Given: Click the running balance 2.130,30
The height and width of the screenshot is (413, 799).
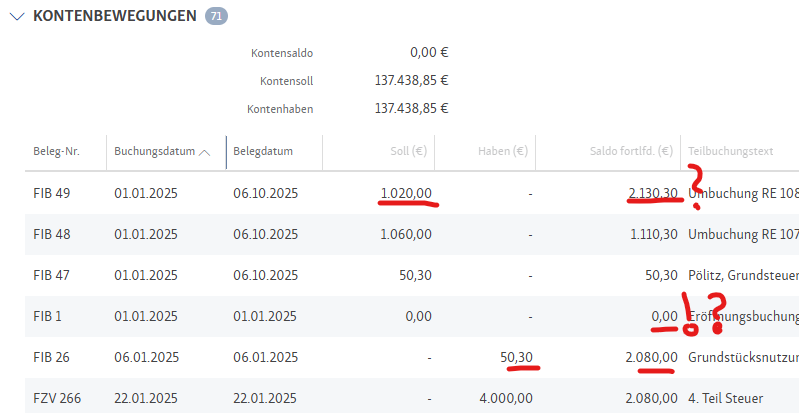Looking at the screenshot, I should (x=653, y=193).
